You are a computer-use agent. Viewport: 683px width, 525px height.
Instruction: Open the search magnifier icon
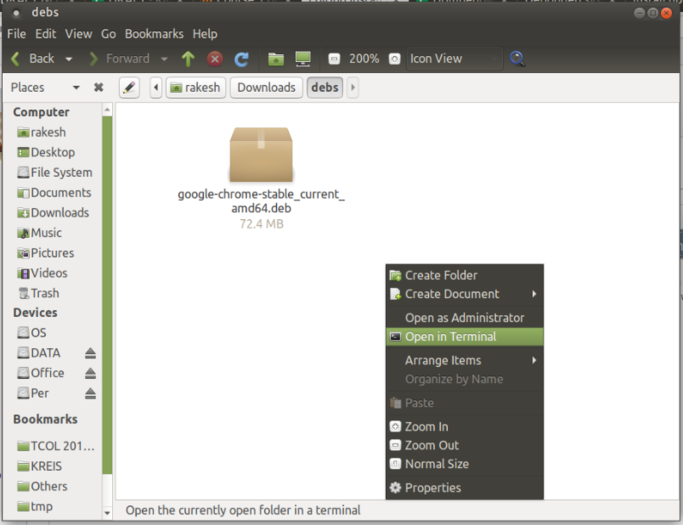517,59
